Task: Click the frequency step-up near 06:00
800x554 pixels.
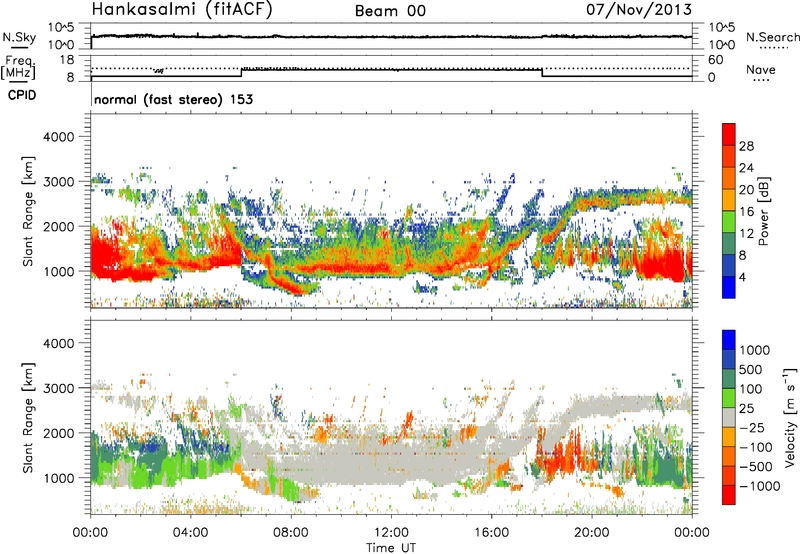Action: click(242, 72)
